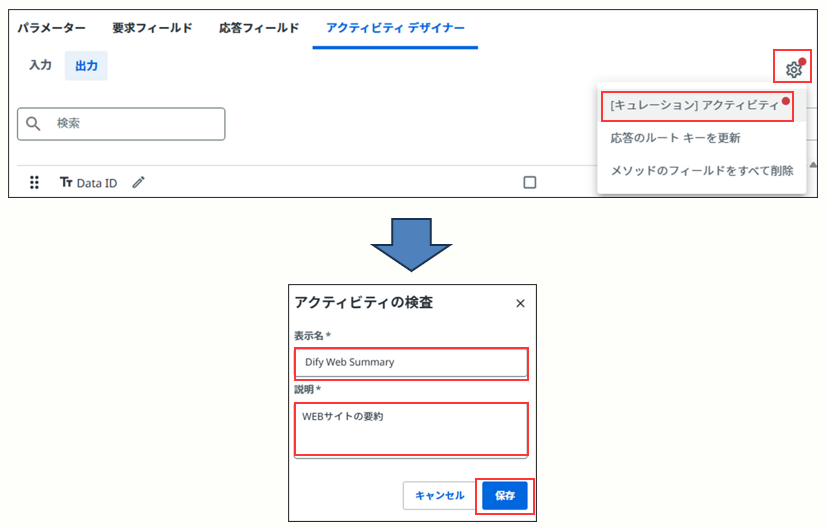This screenshot has height=527, width=828.
Task: Open the gear settings menu icon
Action: coord(793,69)
